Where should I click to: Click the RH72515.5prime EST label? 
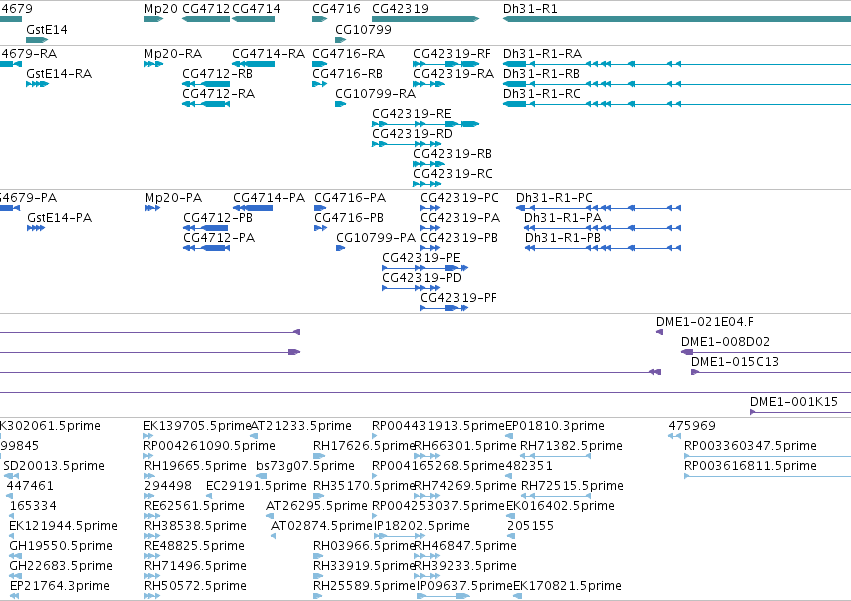572,486
